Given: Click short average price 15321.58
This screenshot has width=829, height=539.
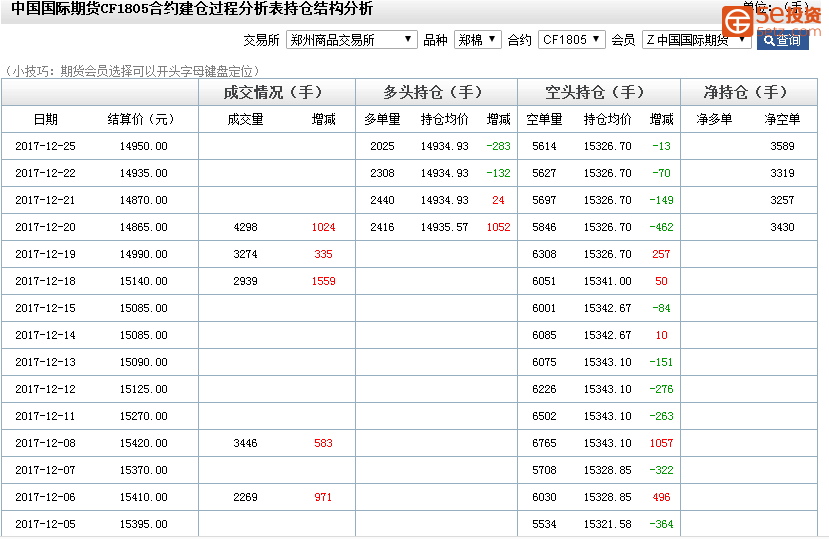Looking at the screenshot, I should coord(607,524).
